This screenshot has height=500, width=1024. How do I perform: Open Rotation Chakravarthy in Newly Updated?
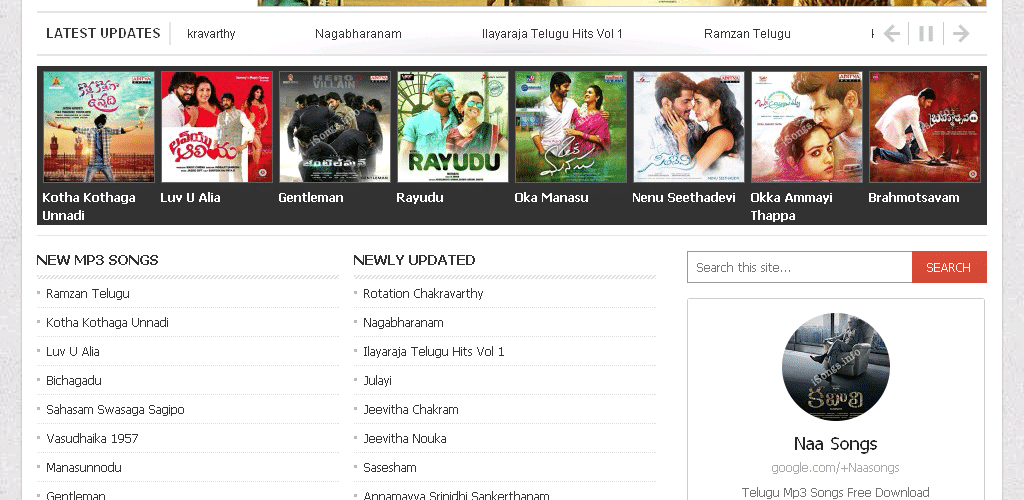tap(423, 294)
